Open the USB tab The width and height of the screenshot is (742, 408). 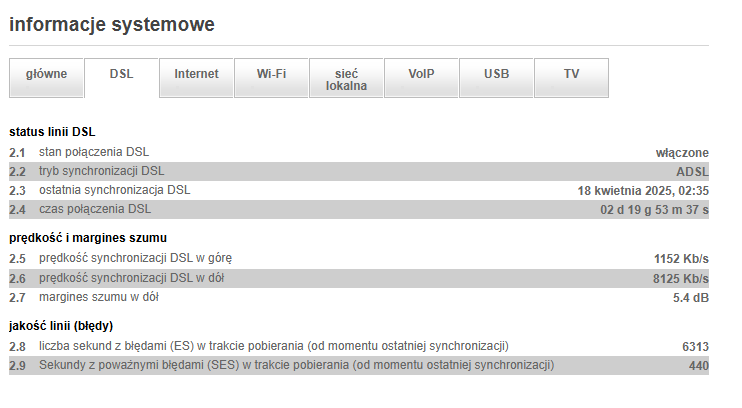[496, 74]
